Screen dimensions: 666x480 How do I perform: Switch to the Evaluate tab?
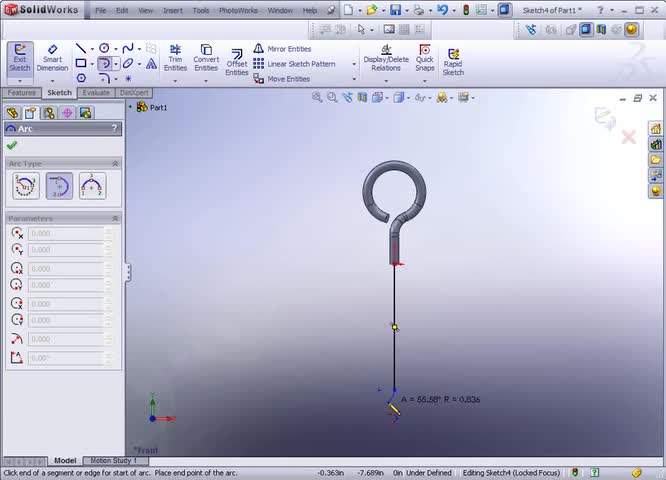pyautogui.click(x=96, y=93)
